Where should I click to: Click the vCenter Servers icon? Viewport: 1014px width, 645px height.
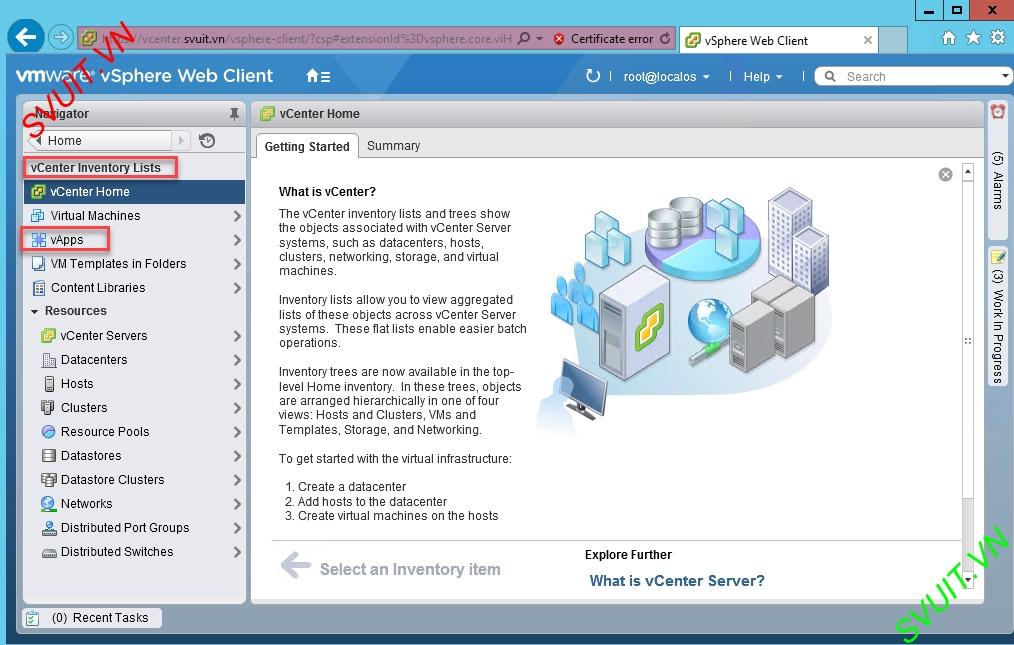[48, 336]
